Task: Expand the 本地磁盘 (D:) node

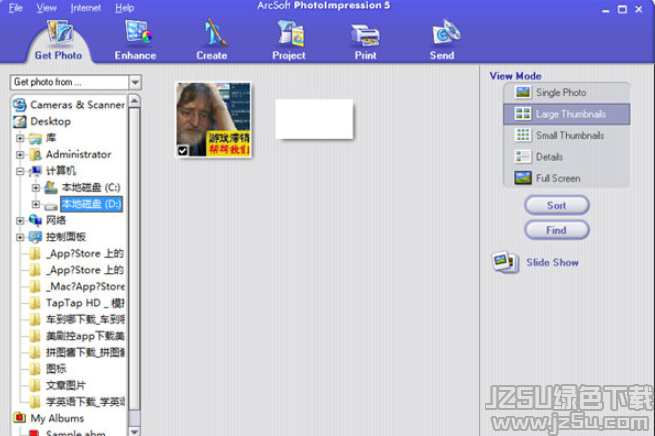Action: tap(36, 204)
